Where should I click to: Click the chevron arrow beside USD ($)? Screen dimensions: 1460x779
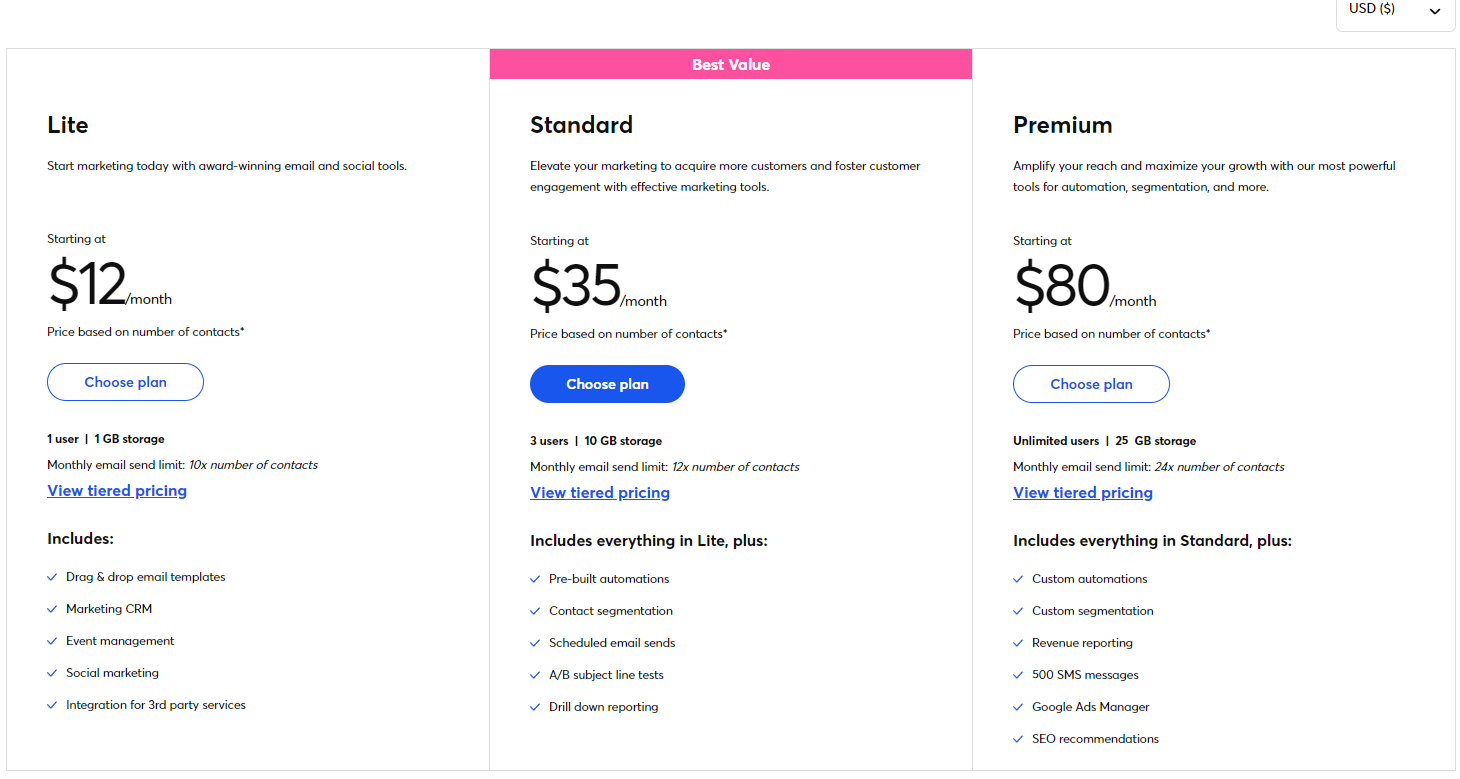tap(1435, 11)
